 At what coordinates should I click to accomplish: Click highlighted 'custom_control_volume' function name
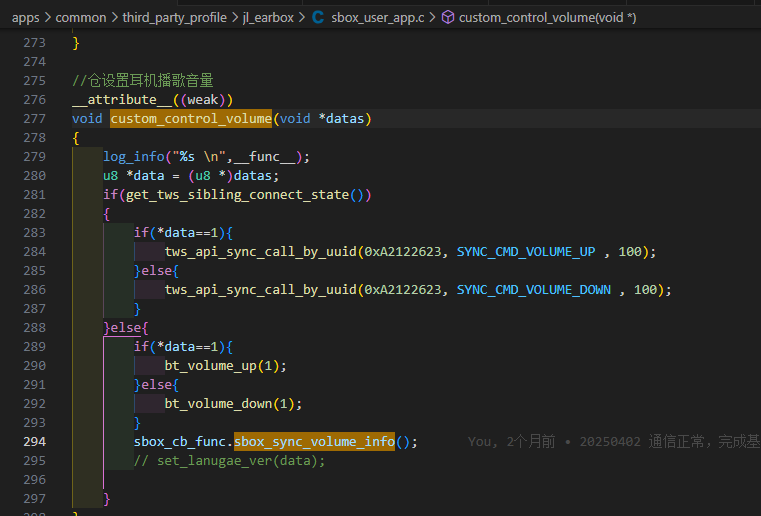point(191,119)
